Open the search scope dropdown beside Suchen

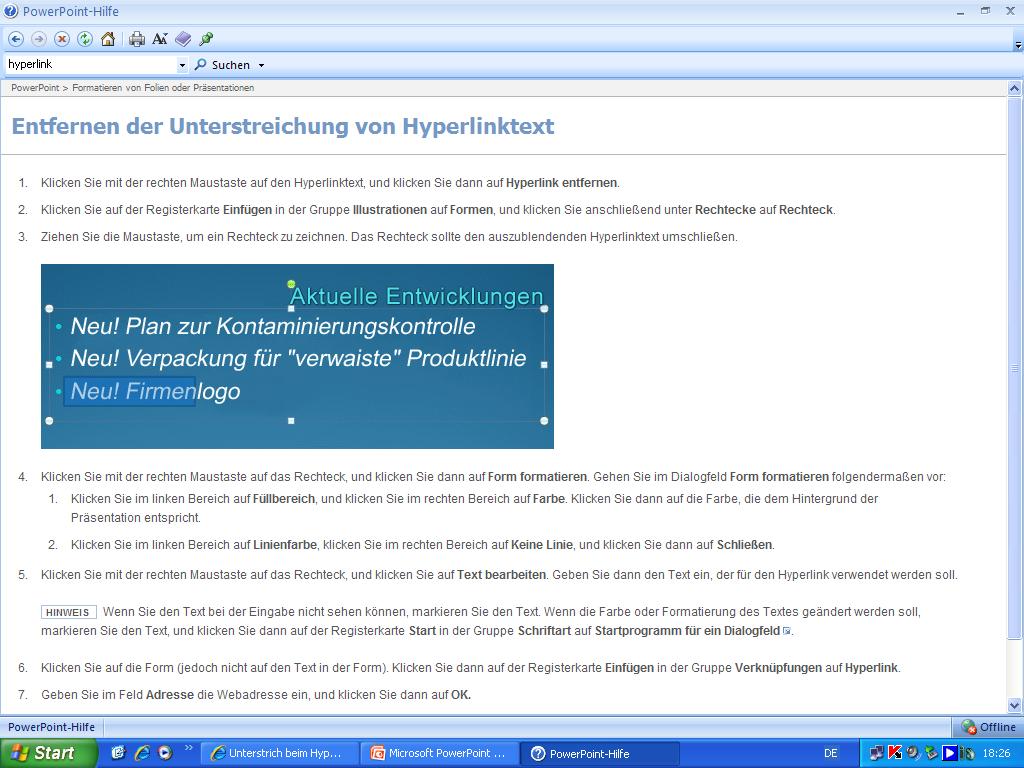point(261,65)
